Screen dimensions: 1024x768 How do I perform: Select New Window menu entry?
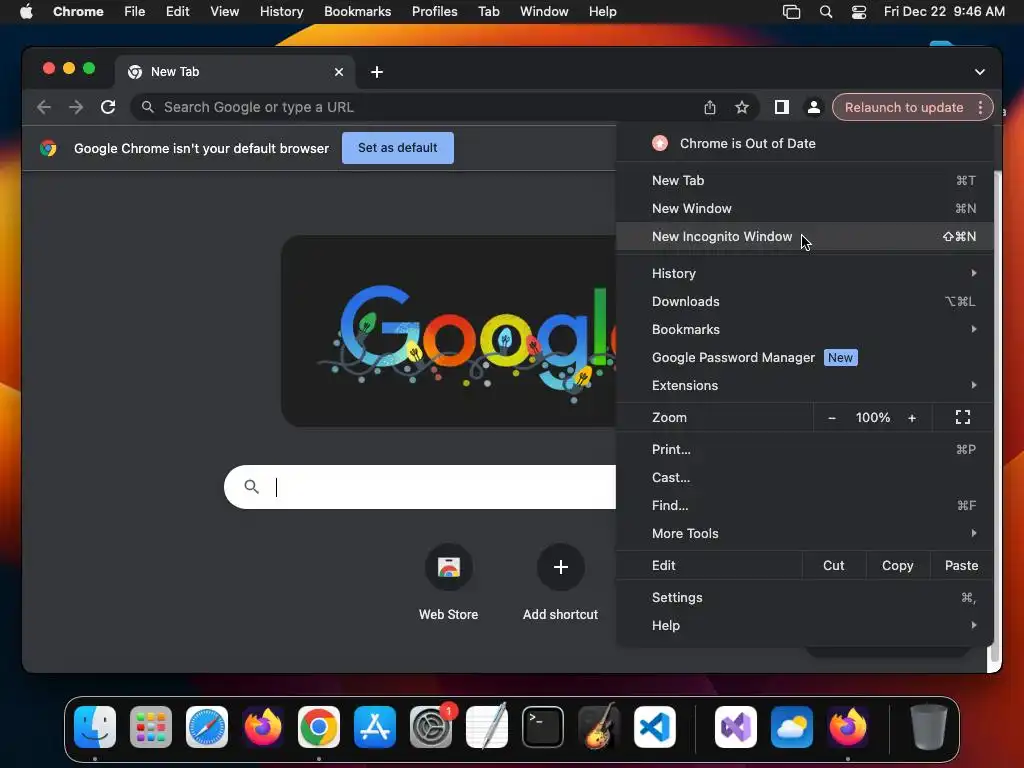point(805,208)
